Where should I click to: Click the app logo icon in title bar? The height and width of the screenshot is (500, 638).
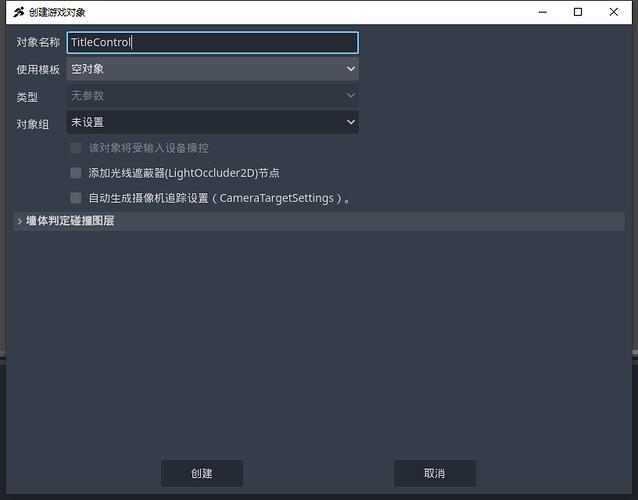coord(18,12)
